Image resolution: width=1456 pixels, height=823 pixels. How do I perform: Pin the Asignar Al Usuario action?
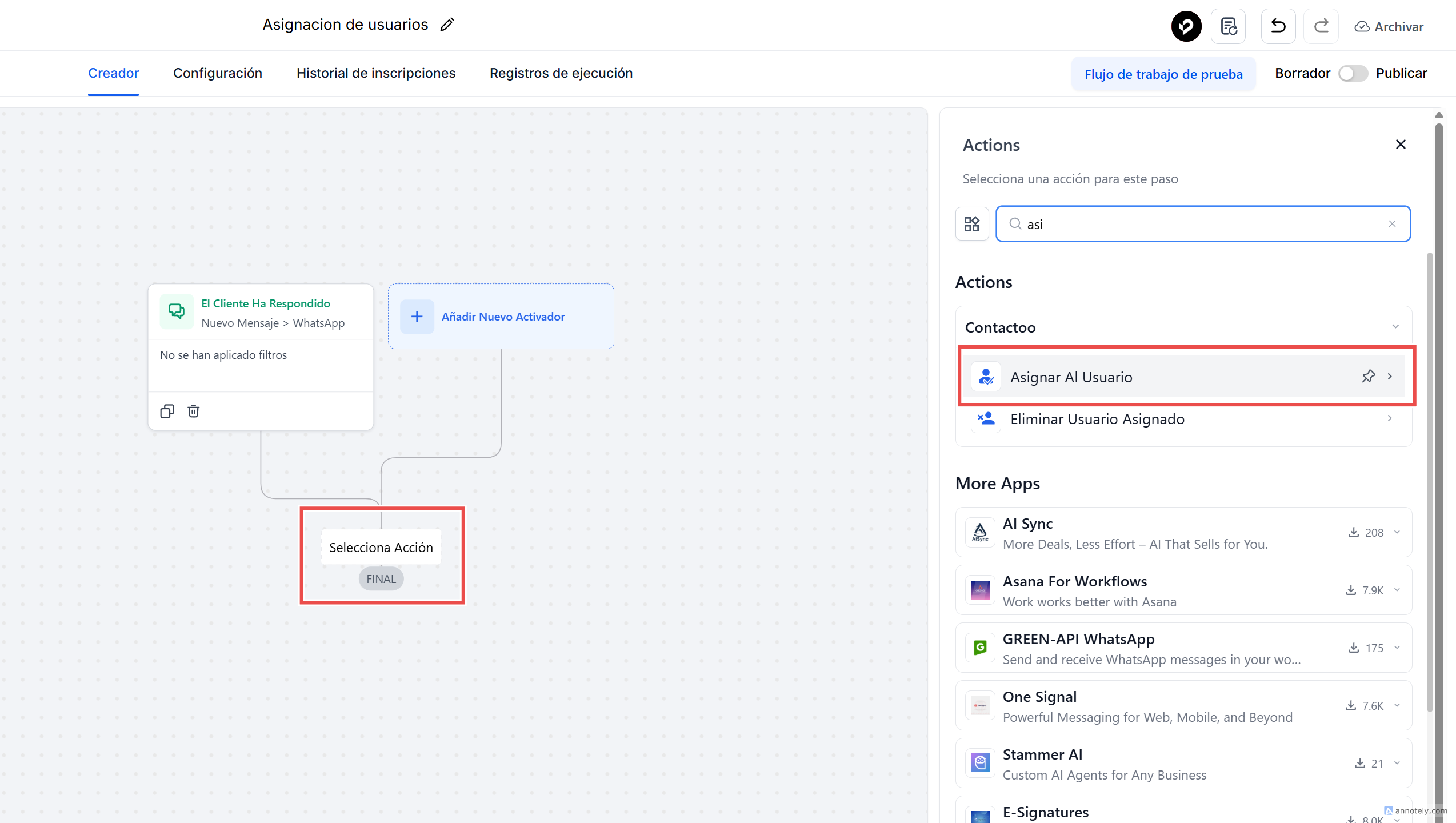pos(1368,377)
